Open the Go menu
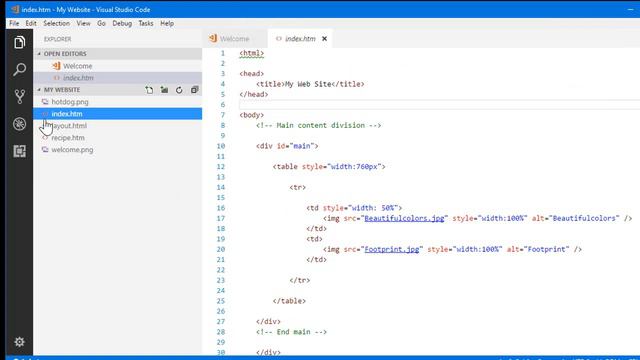The height and width of the screenshot is (360, 640). click(x=101, y=23)
